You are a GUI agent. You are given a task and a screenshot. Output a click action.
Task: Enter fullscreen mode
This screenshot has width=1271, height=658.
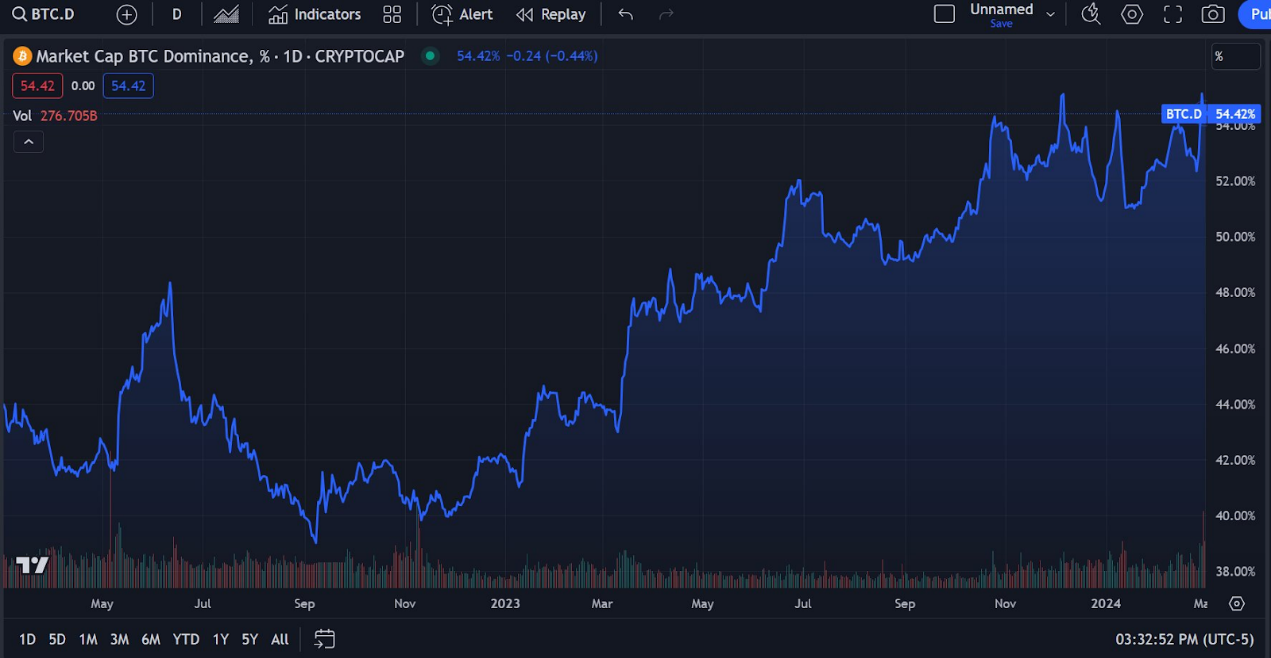(1173, 14)
